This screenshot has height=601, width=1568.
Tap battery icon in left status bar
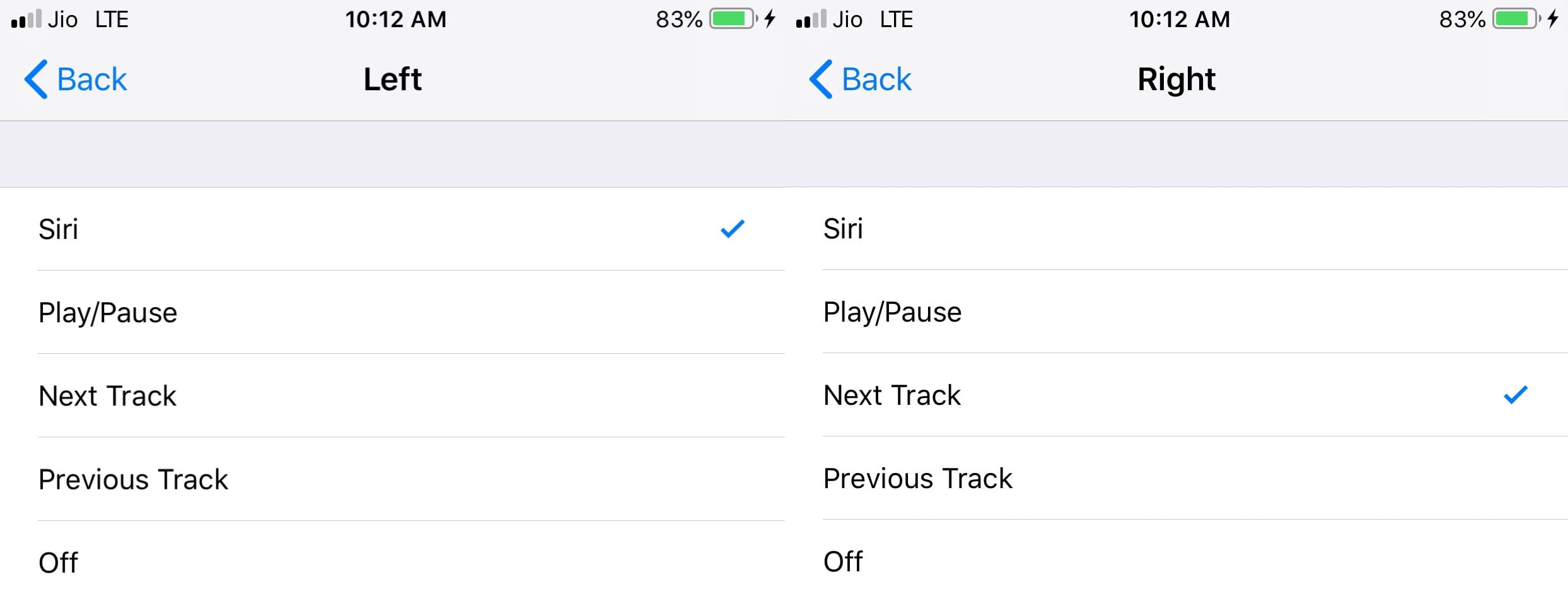click(734, 19)
